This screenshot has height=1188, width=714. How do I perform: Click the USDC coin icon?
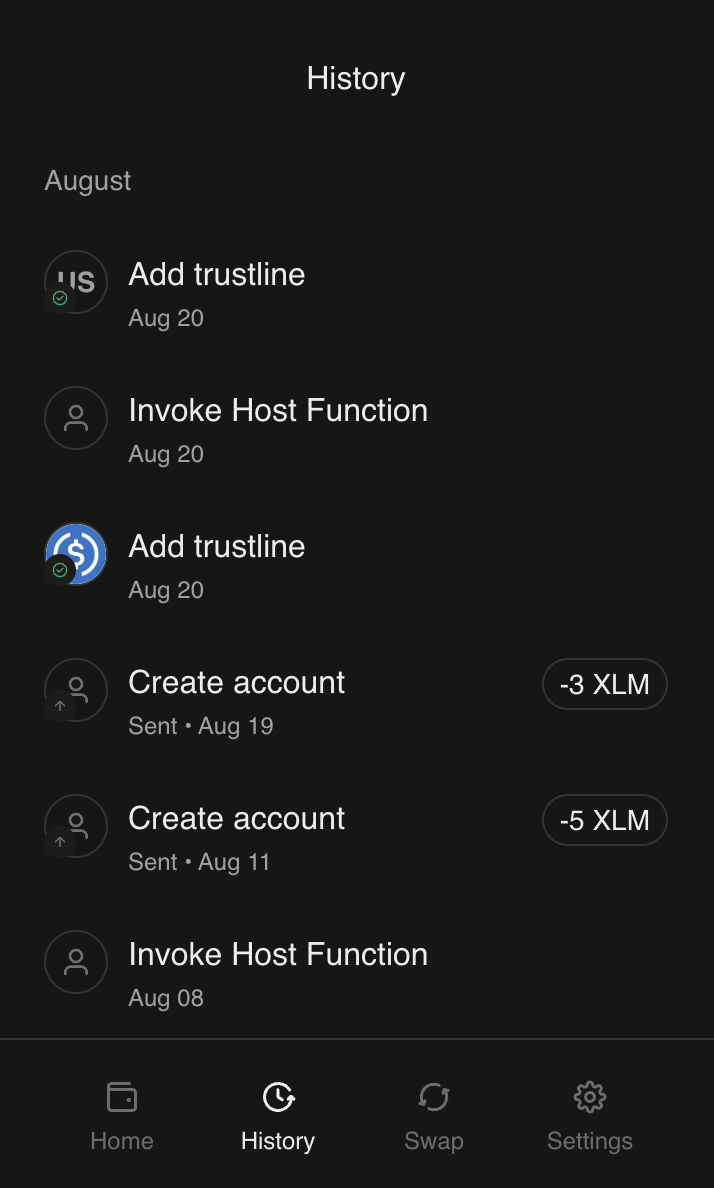(x=76, y=554)
